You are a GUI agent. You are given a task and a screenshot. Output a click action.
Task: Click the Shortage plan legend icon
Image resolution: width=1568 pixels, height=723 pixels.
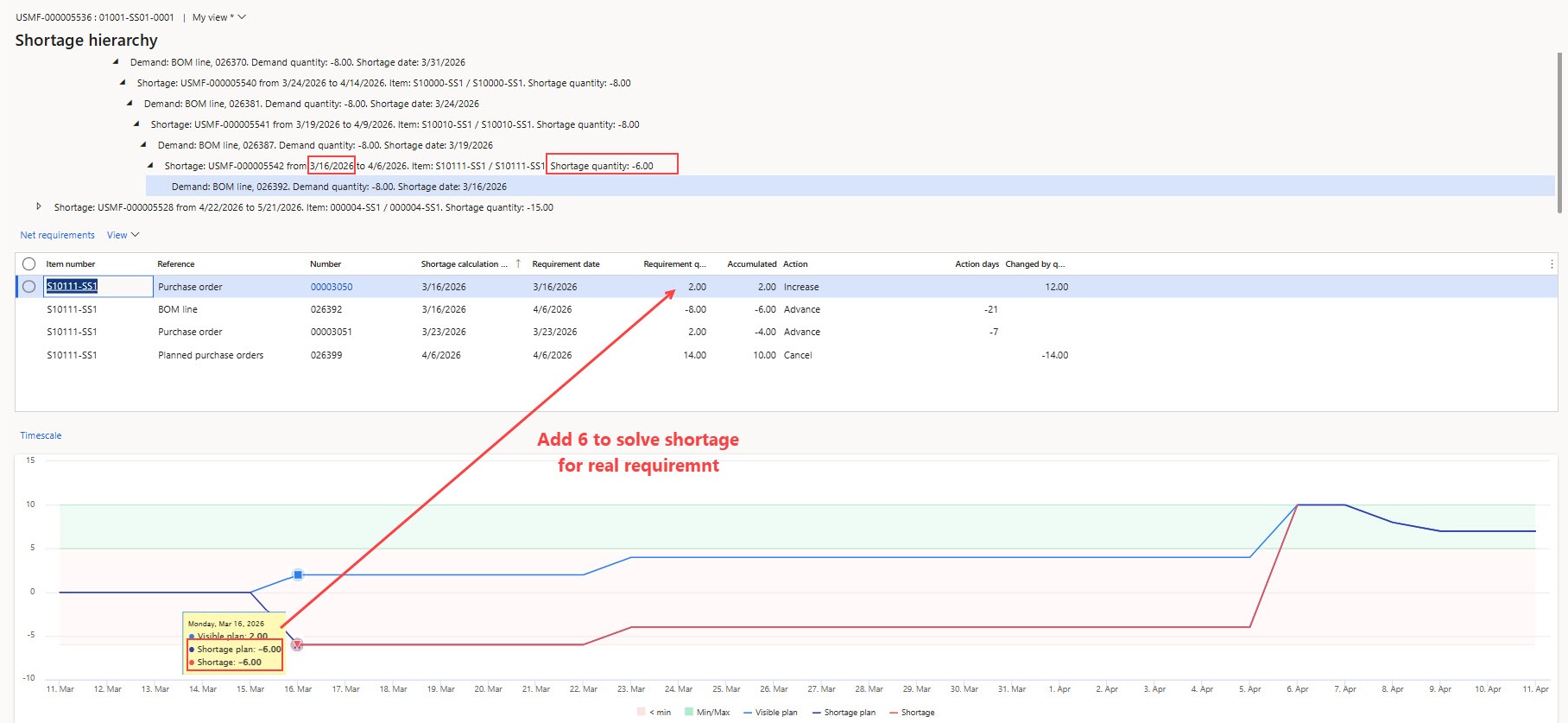pyautogui.click(x=816, y=713)
